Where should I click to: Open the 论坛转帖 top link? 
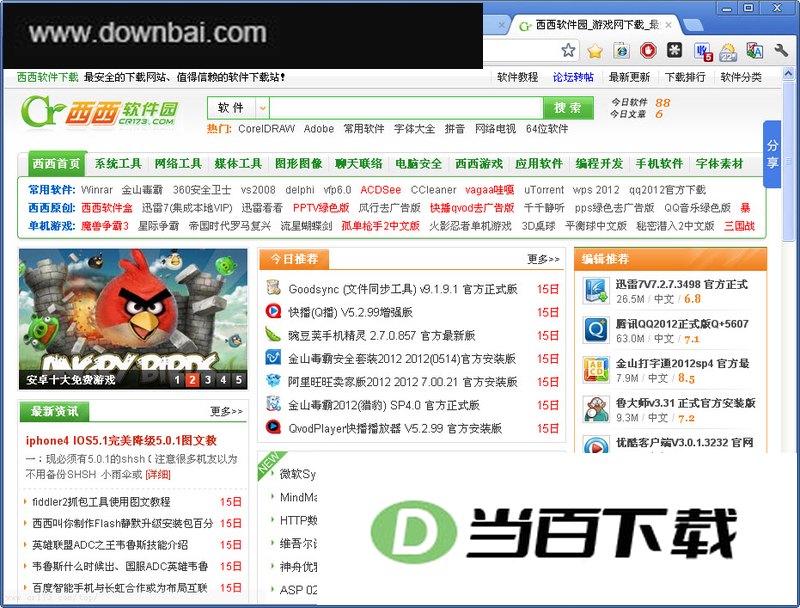tap(573, 77)
